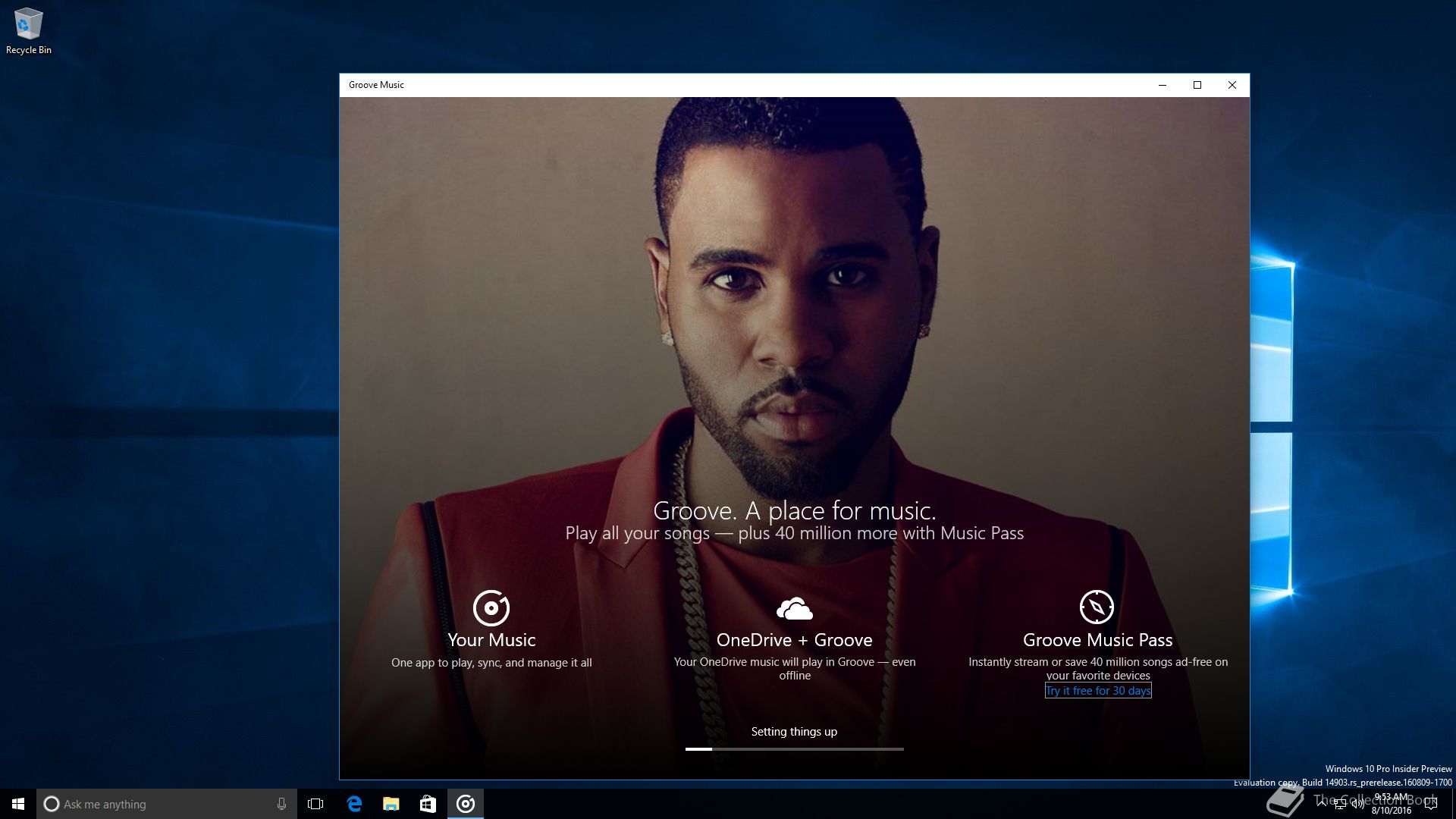This screenshot has height=819, width=1456.
Task: Show hidden system tray icons
Action: pos(1321,803)
